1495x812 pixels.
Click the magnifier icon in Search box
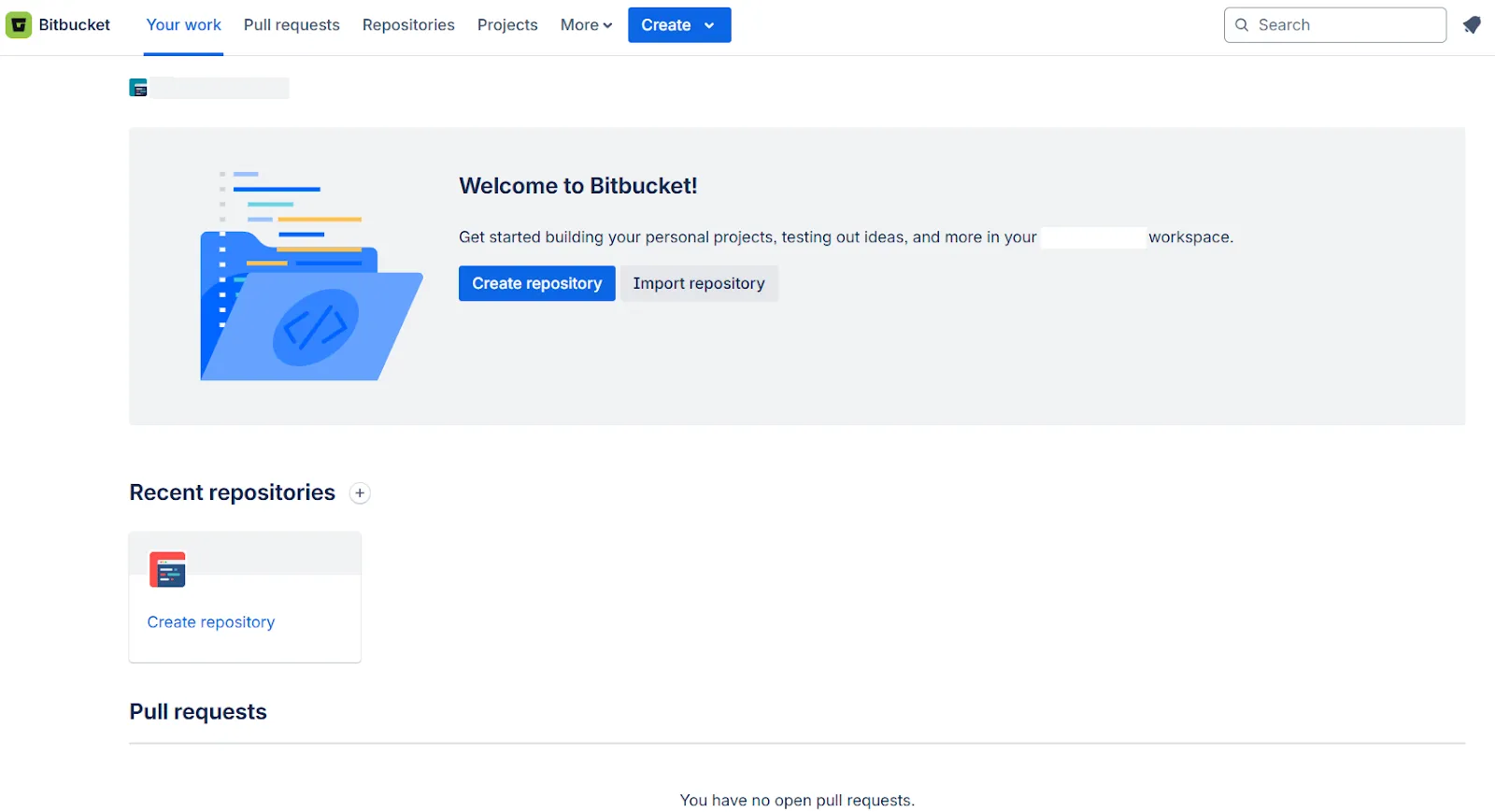point(1242,25)
